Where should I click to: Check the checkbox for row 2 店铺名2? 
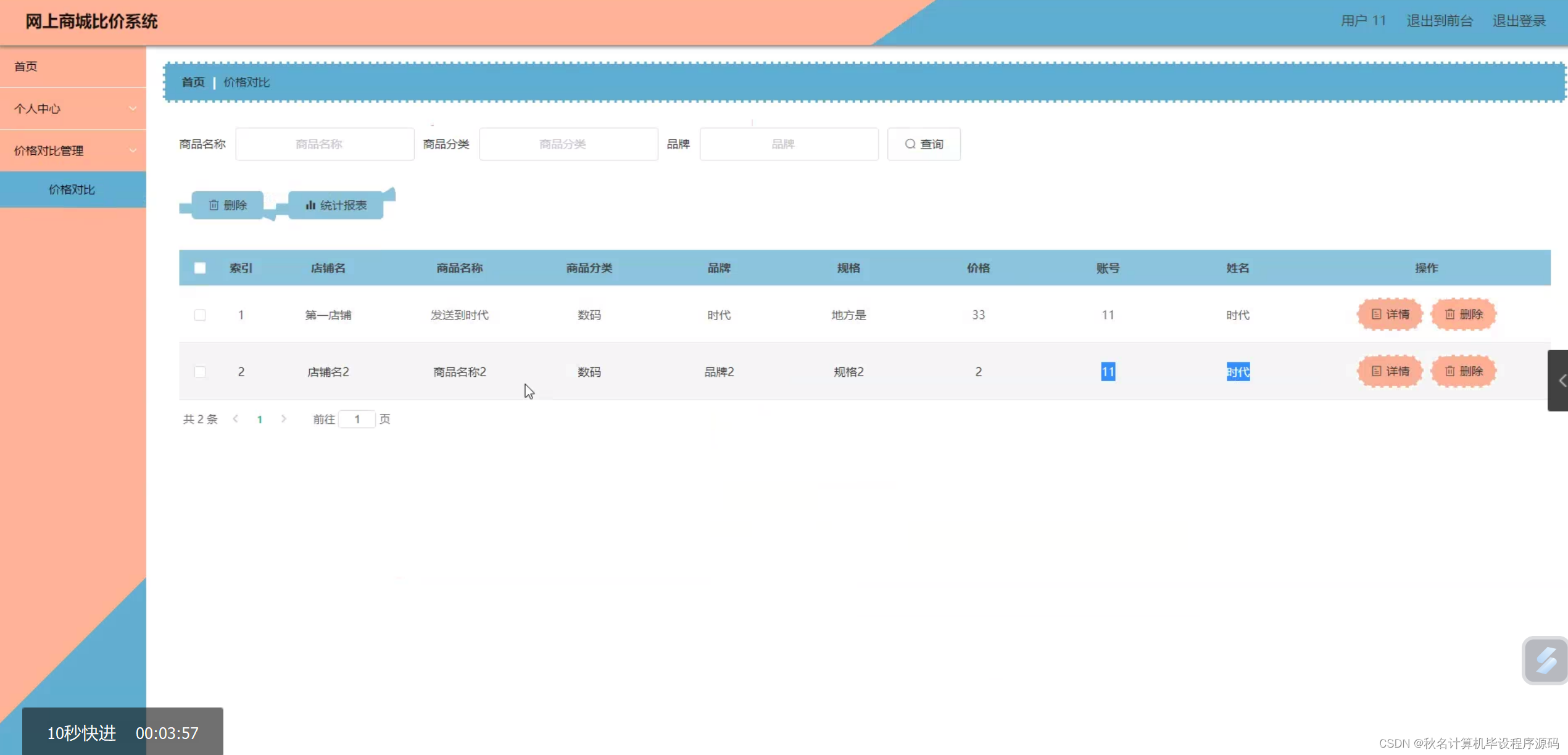tap(200, 371)
